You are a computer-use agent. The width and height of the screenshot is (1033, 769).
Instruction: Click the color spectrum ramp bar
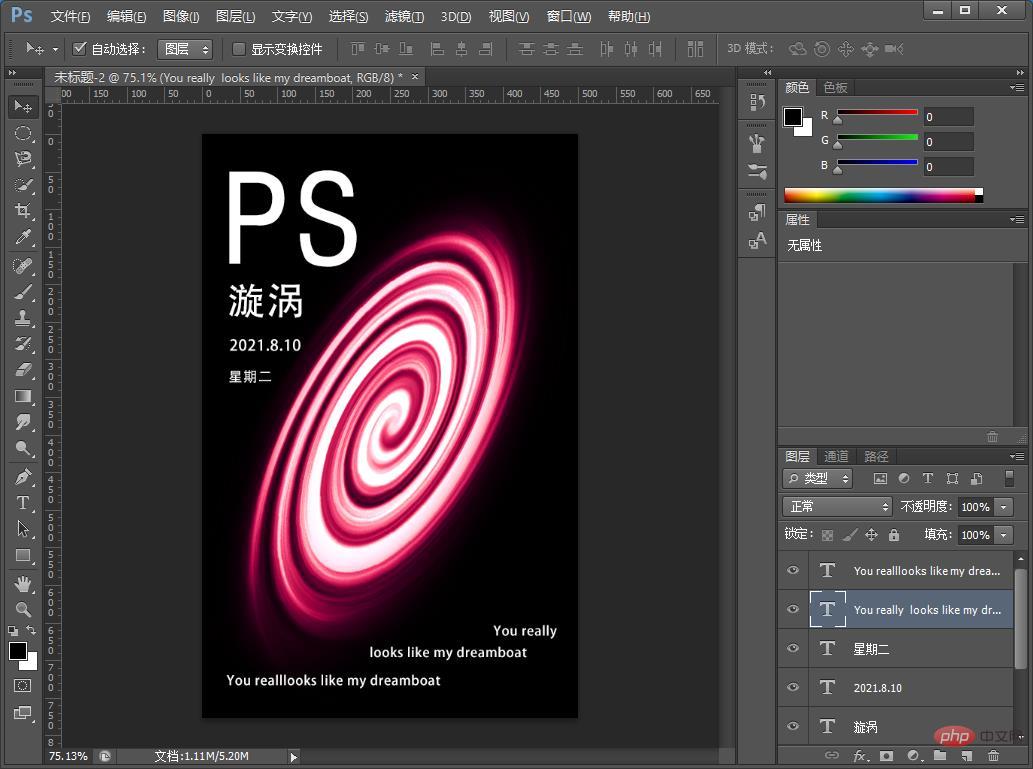pos(879,195)
